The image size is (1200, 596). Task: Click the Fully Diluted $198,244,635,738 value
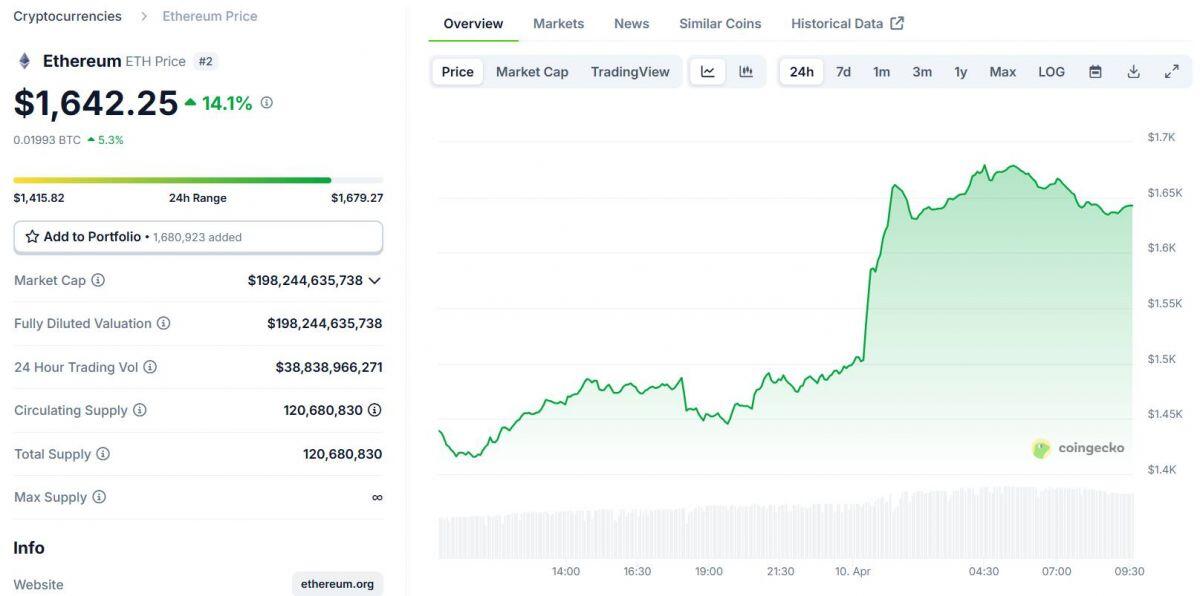pos(325,323)
